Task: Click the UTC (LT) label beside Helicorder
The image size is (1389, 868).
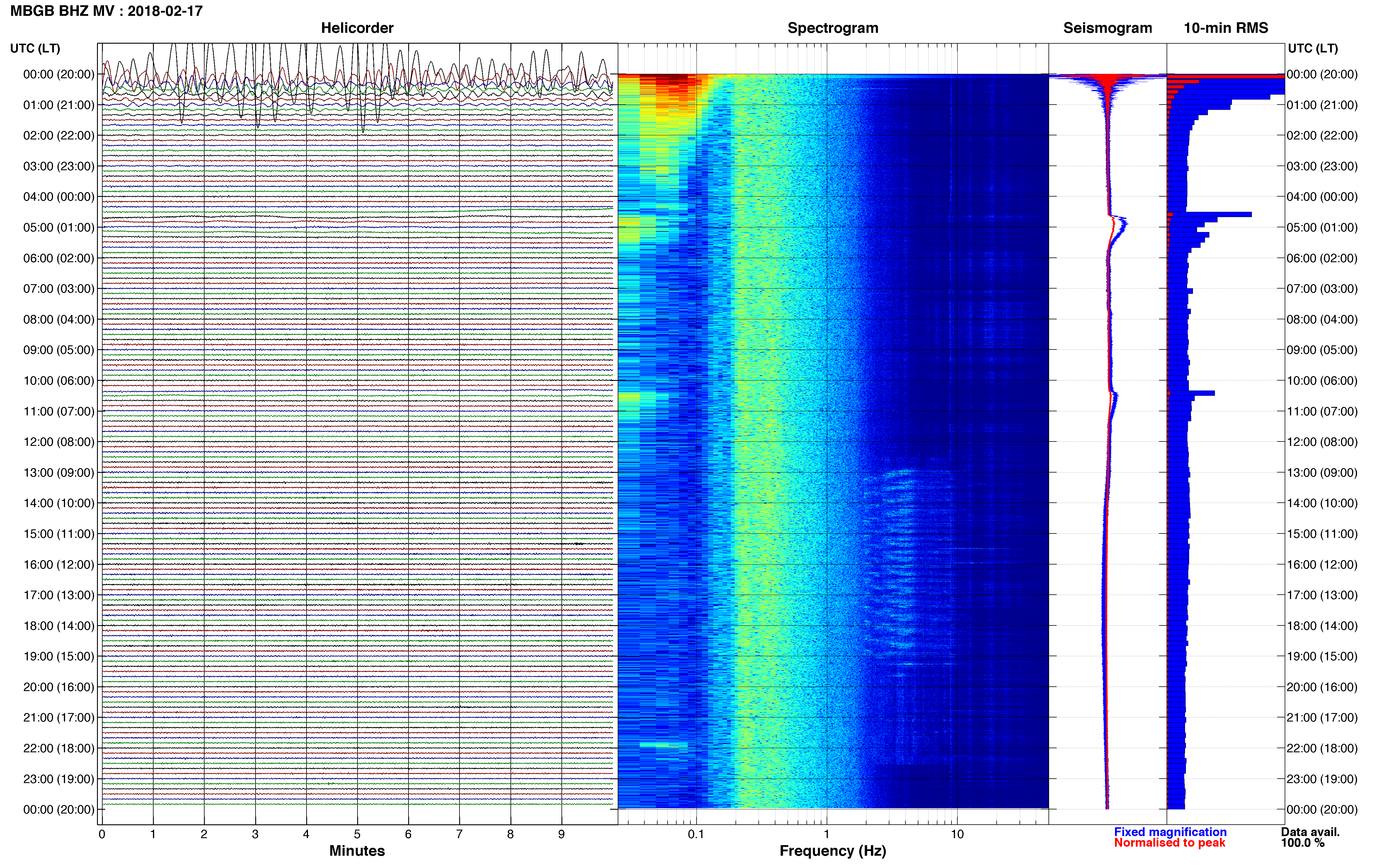Action: click(x=35, y=48)
